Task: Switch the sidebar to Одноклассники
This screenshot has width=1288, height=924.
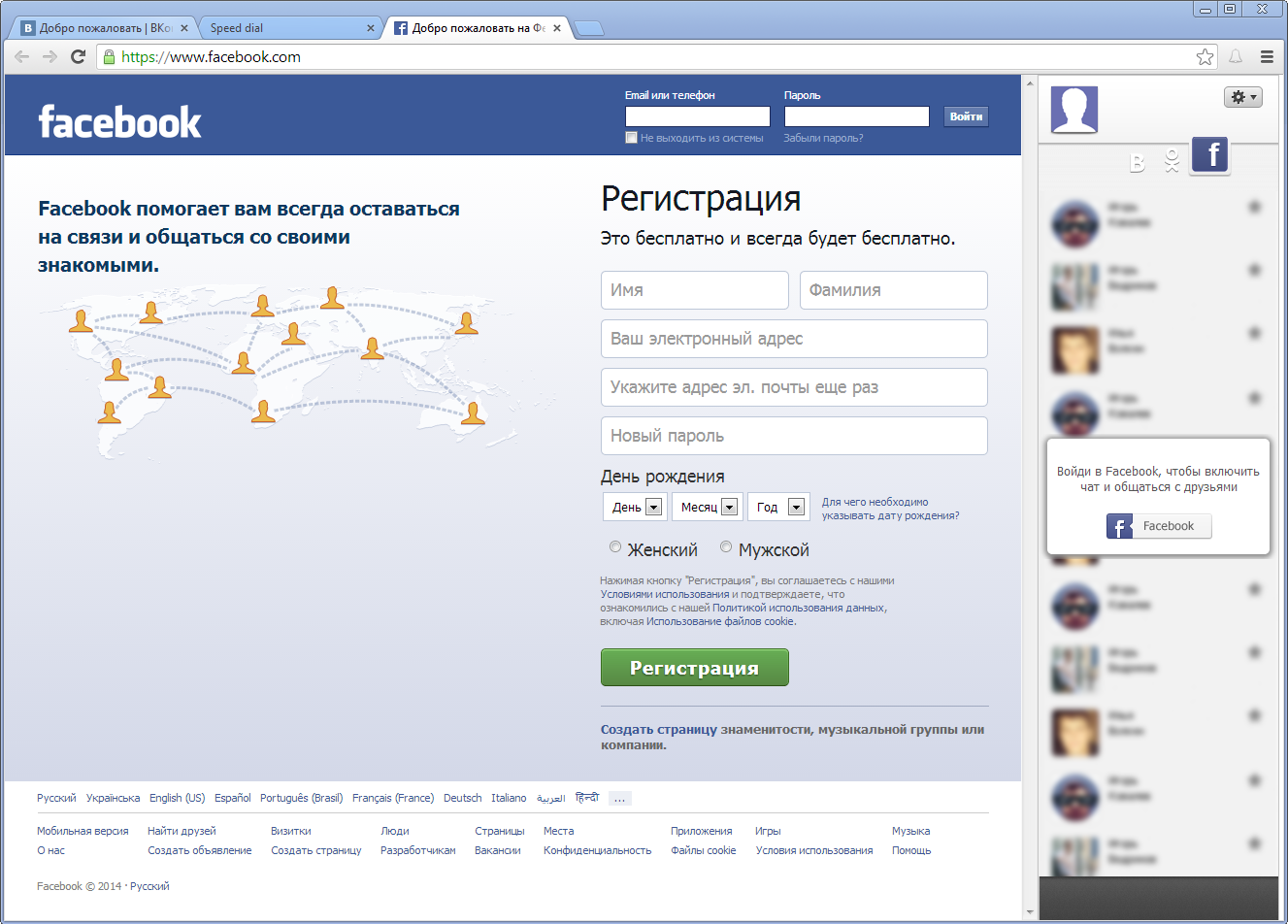Action: 1172,161
